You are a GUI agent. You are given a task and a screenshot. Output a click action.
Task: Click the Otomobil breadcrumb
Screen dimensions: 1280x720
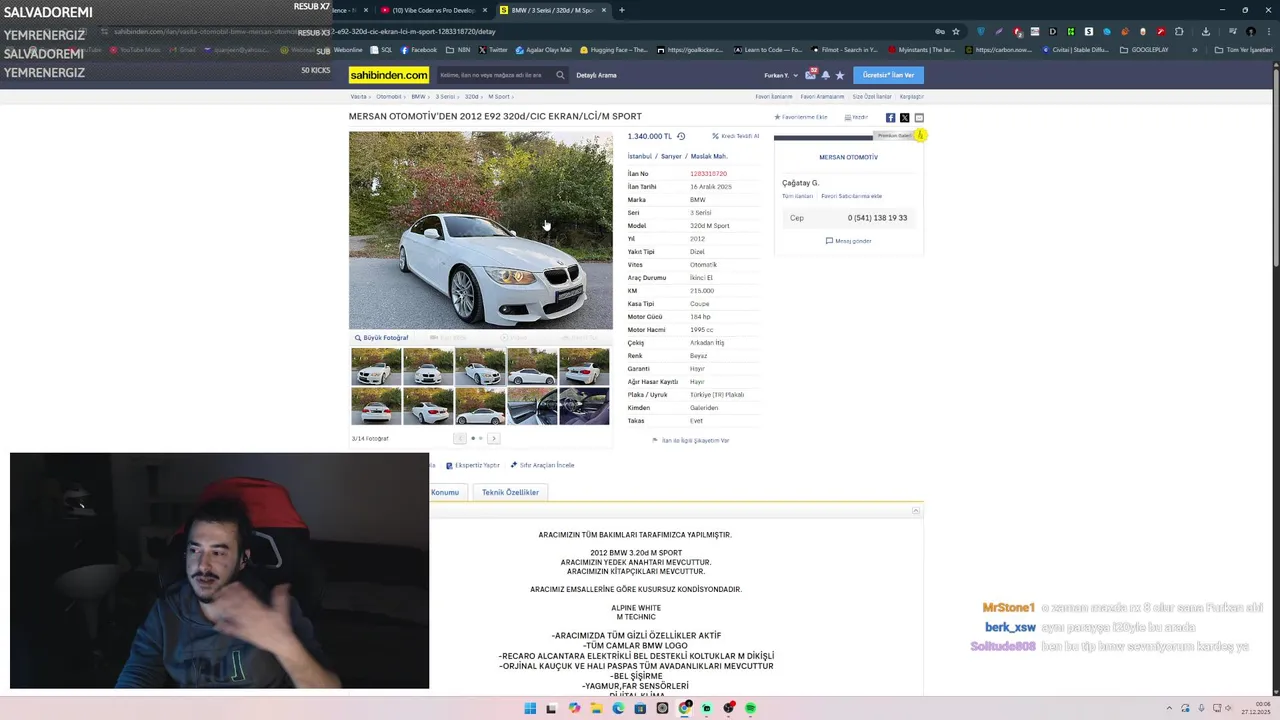(x=389, y=97)
